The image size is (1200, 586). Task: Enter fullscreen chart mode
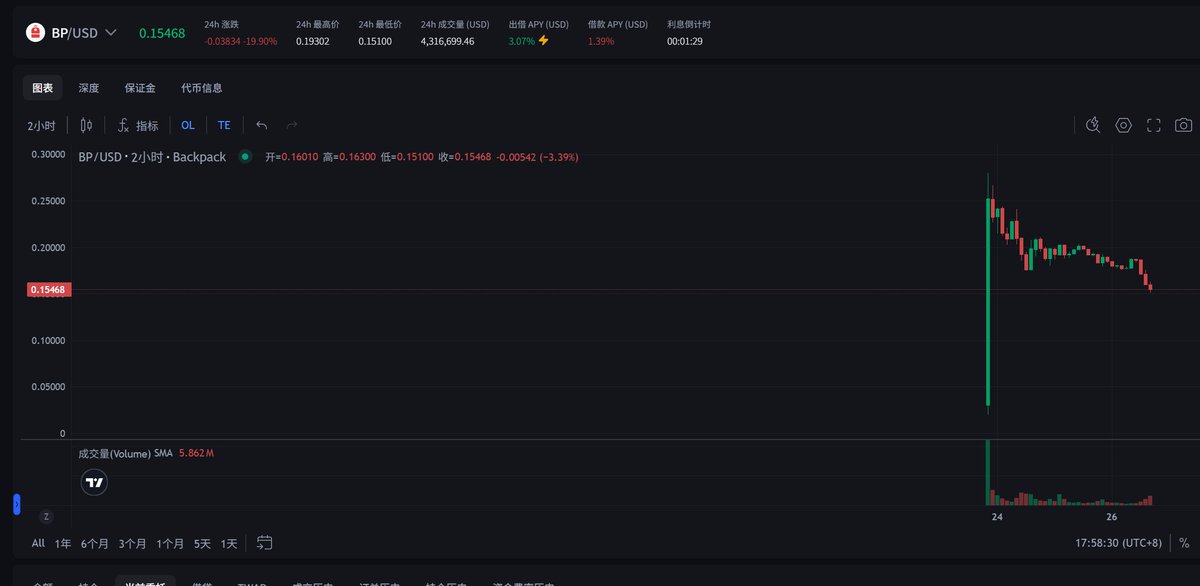tap(1154, 125)
